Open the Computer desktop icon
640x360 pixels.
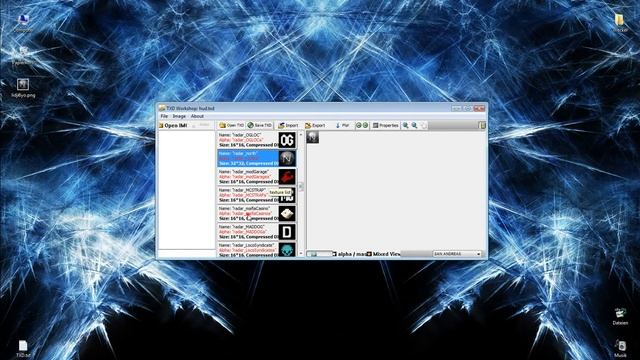[x=23, y=23]
